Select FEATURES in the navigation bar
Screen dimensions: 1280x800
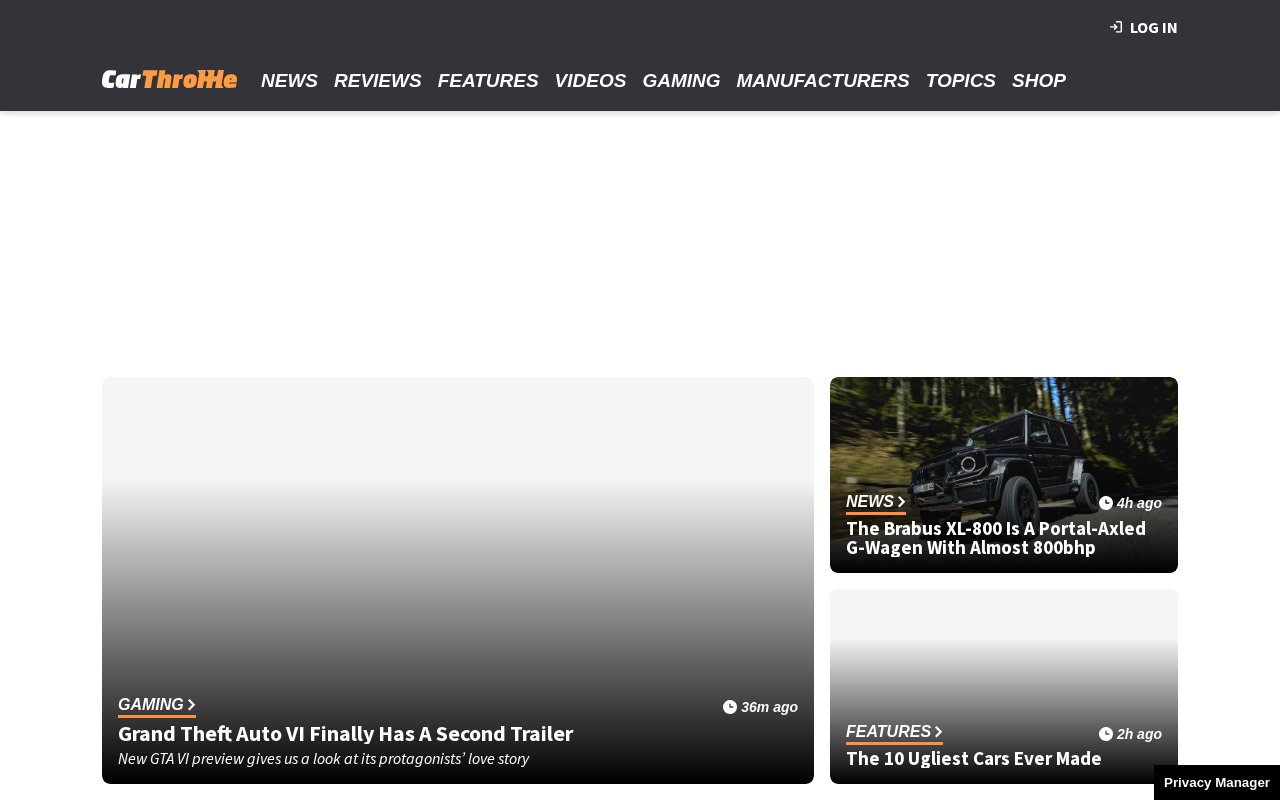coord(488,81)
